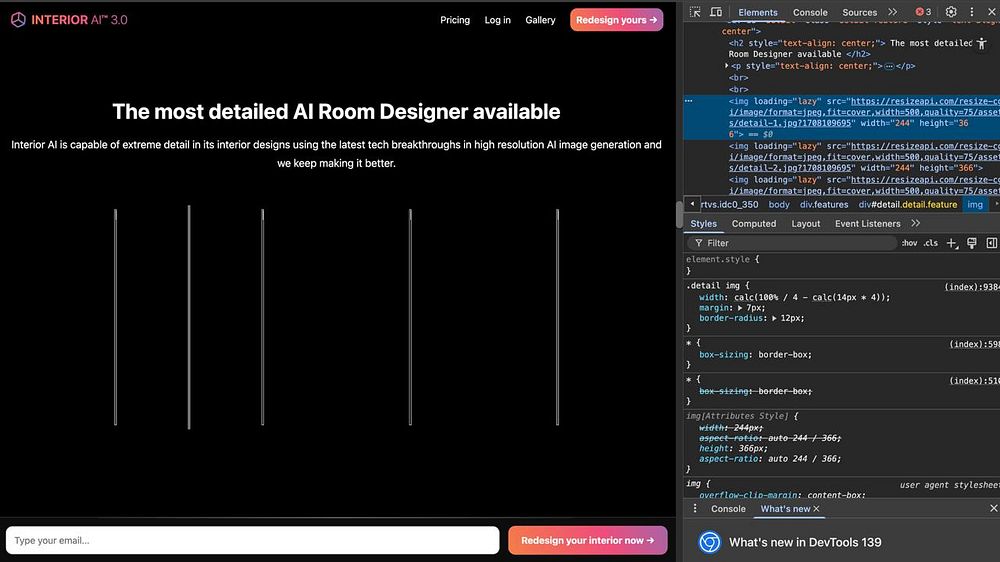The width and height of the screenshot is (1000, 562).
Task: Toggle the .cls element classes button
Action: coord(930,243)
